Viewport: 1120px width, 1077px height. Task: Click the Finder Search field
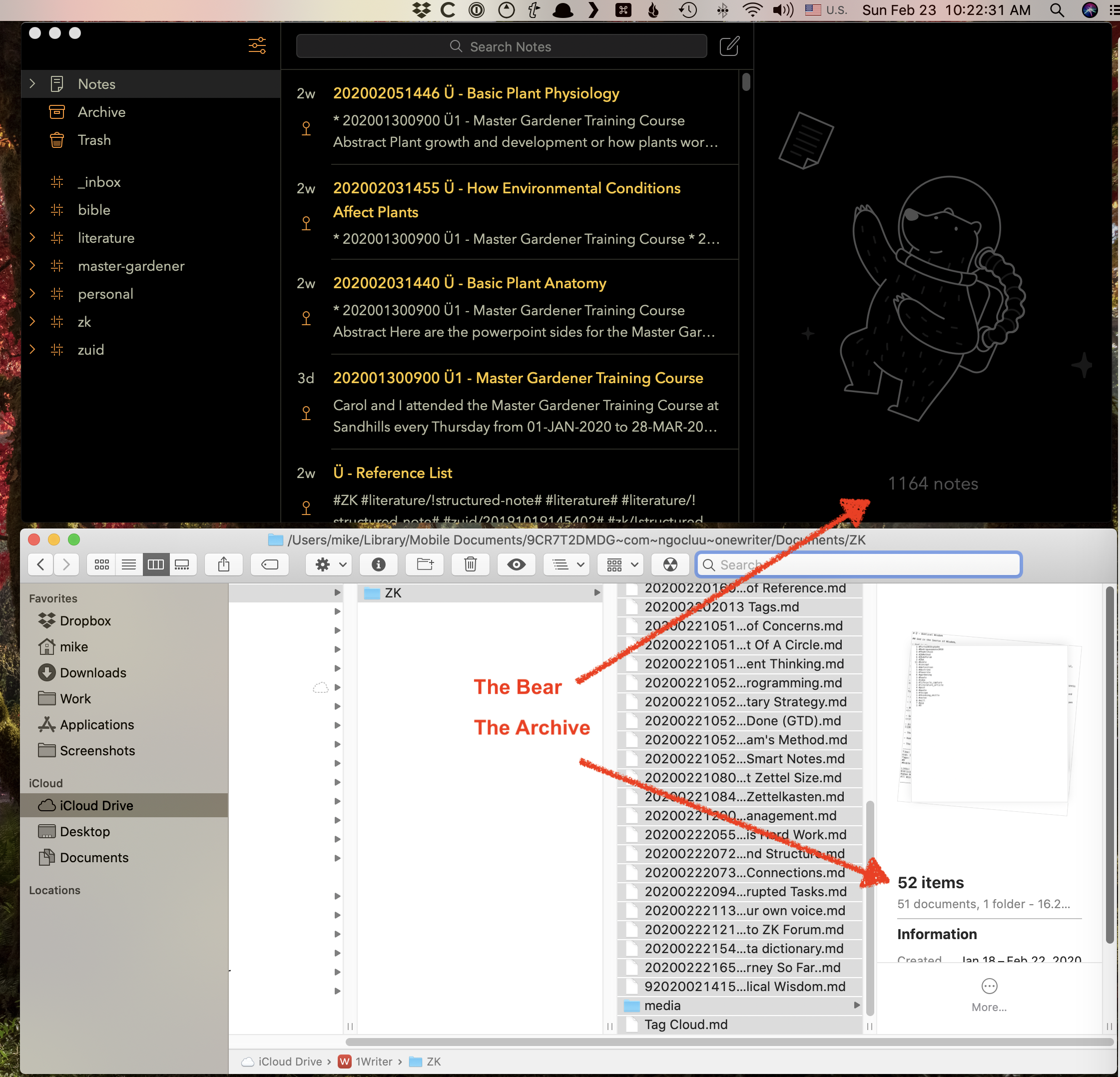click(x=858, y=564)
